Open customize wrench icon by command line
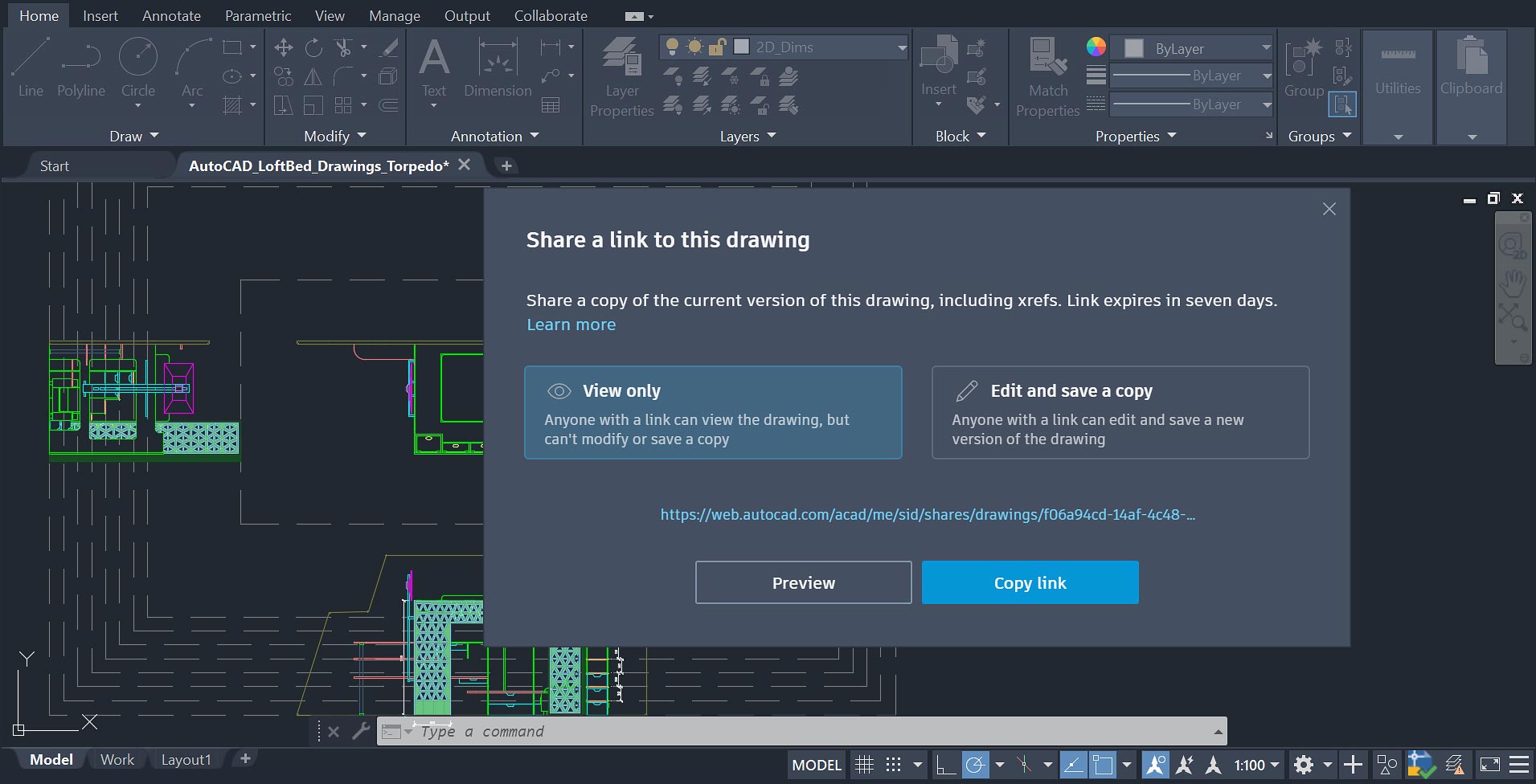The image size is (1536, 784). coord(361,731)
